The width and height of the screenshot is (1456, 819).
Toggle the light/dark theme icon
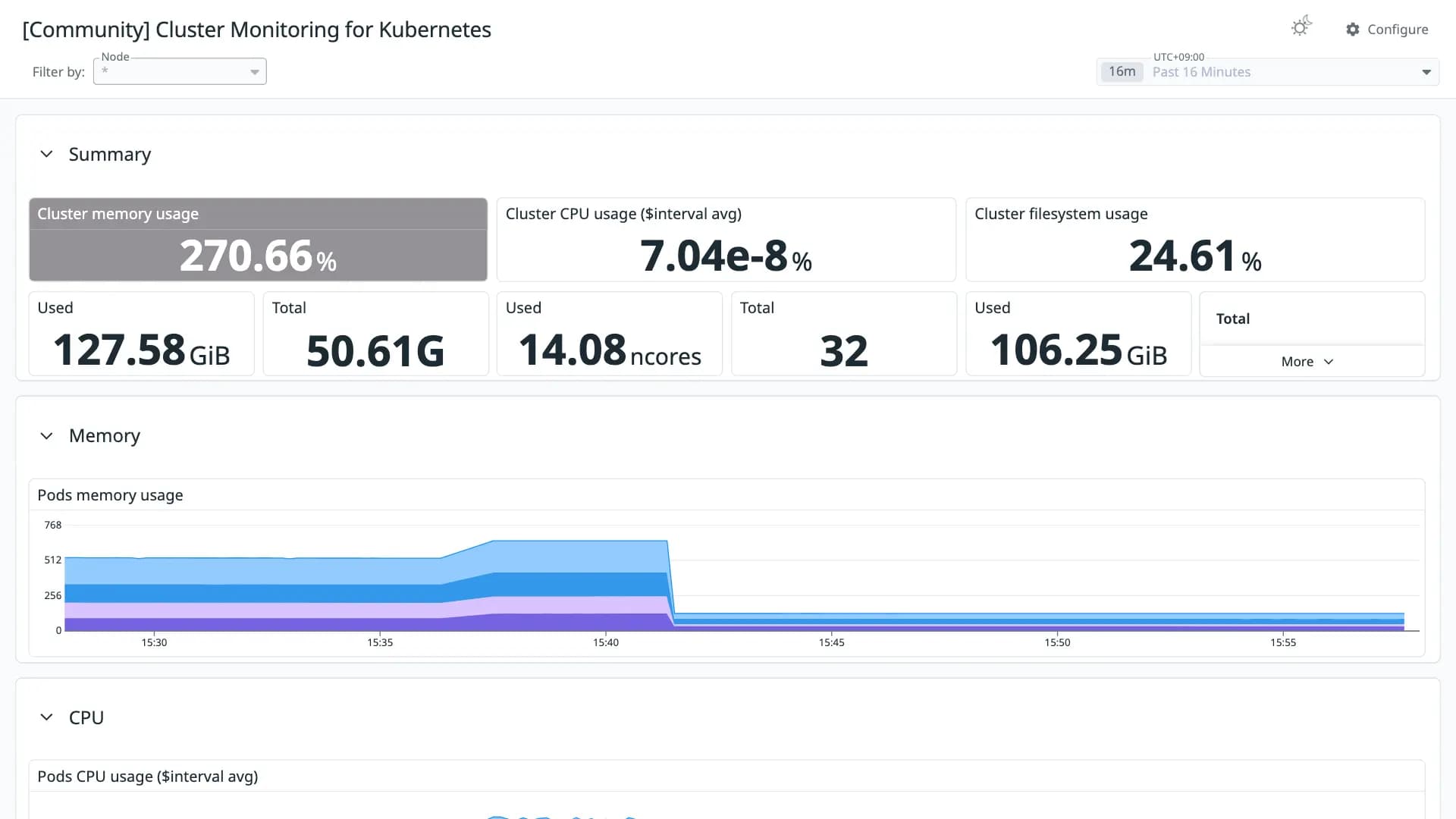coord(1301,27)
